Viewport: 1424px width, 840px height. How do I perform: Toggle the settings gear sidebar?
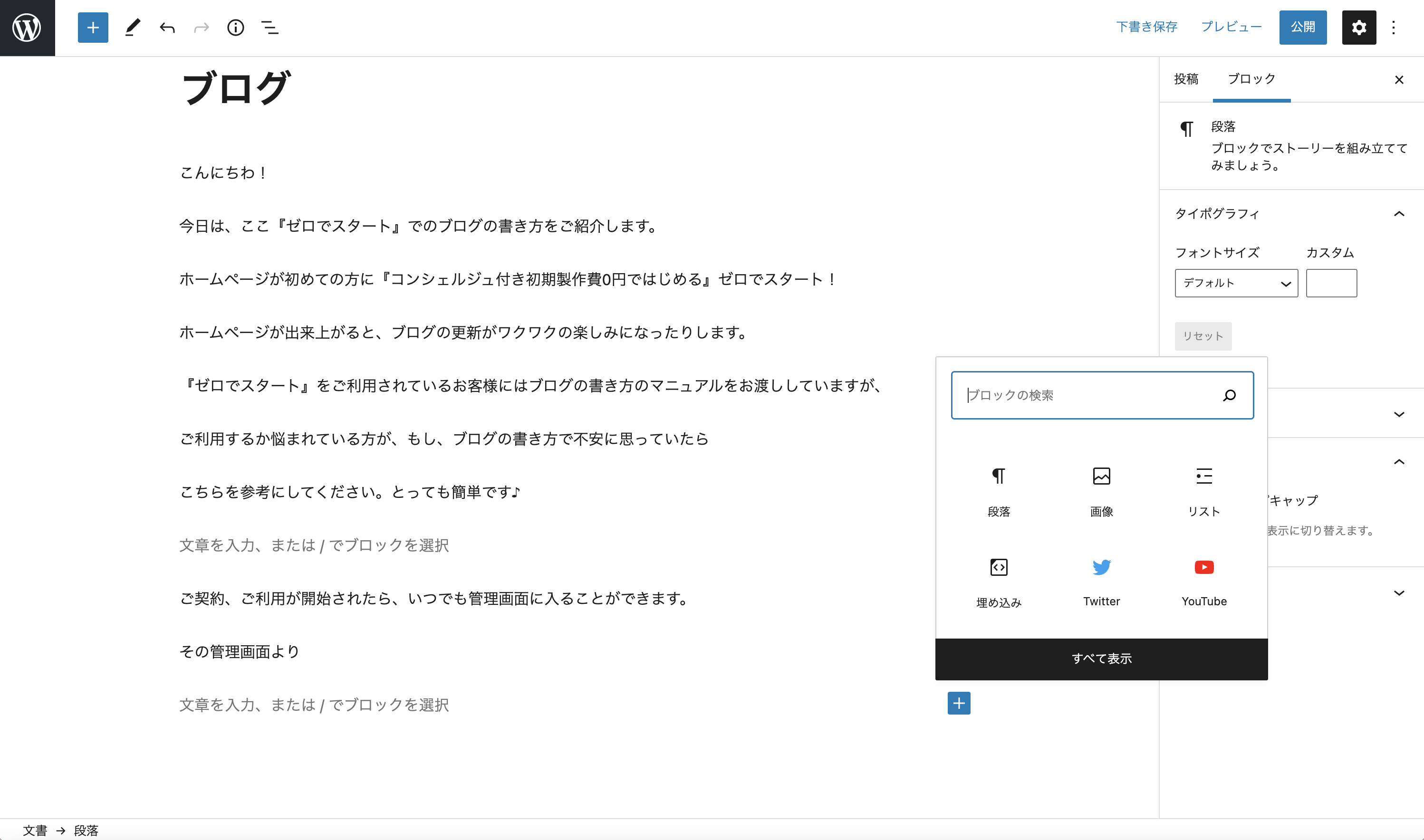coord(1358,27)
